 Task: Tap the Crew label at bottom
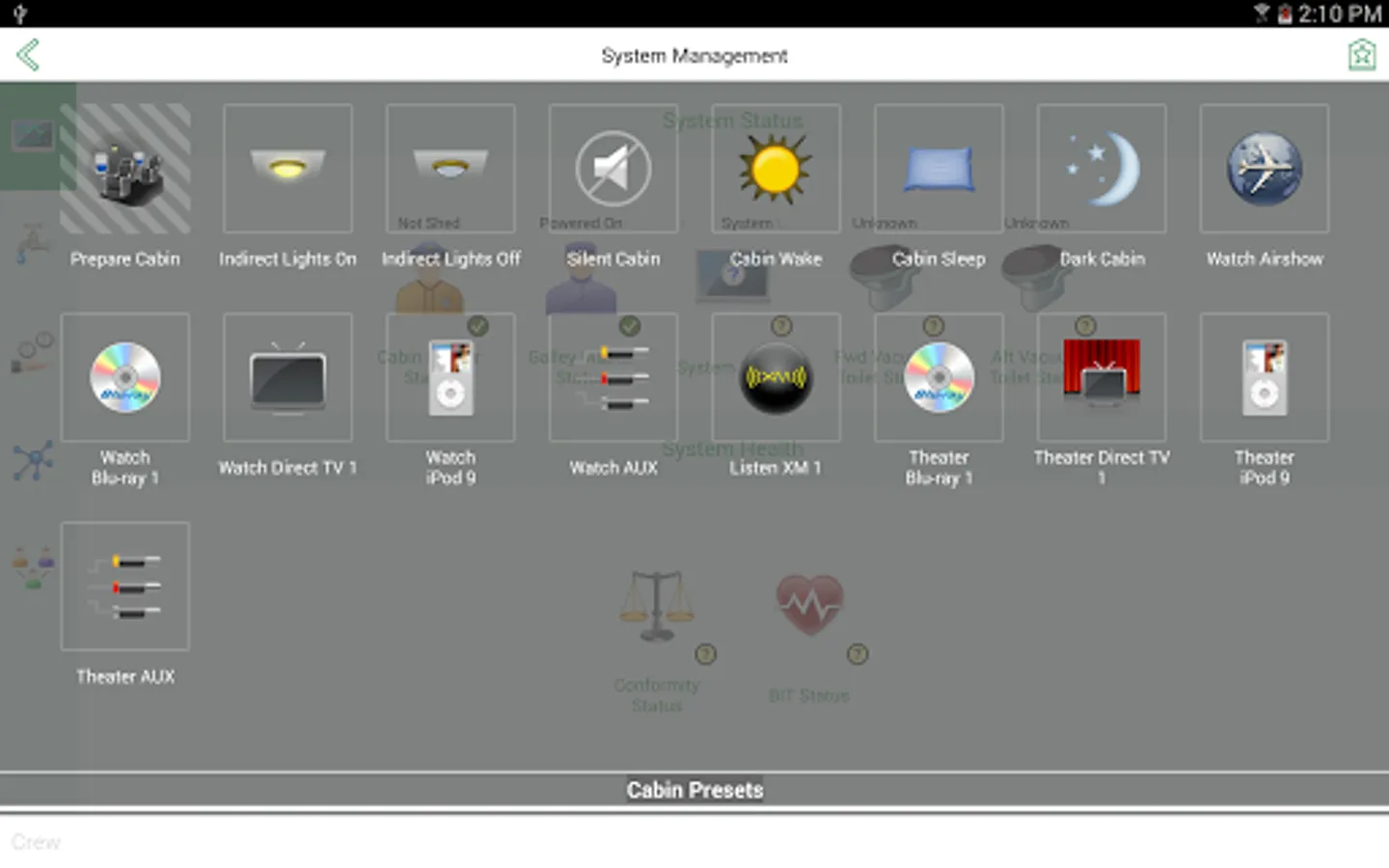pyautogui.click(x=36, y=842)
